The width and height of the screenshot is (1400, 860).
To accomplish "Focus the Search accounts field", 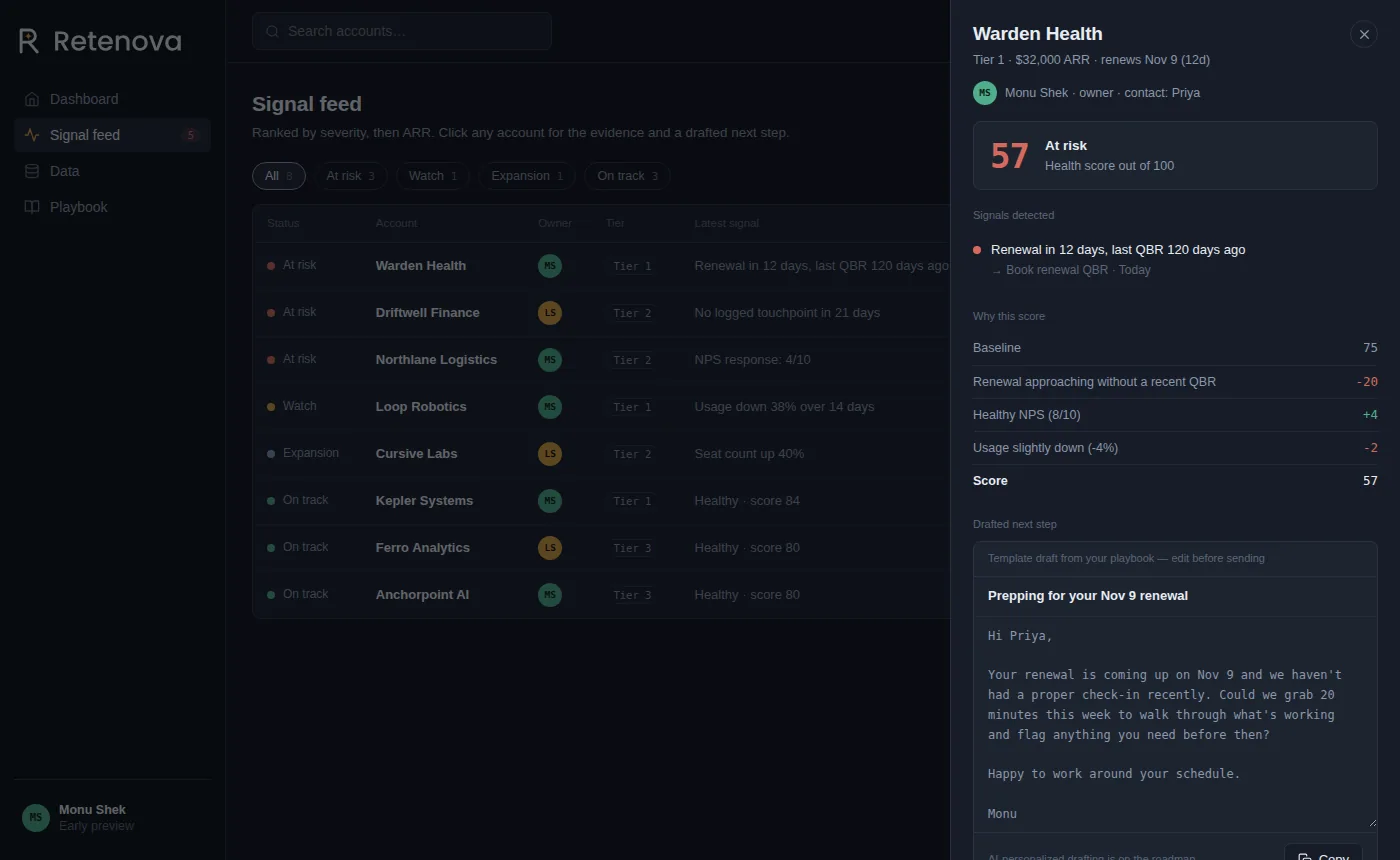I will (402, 31).
